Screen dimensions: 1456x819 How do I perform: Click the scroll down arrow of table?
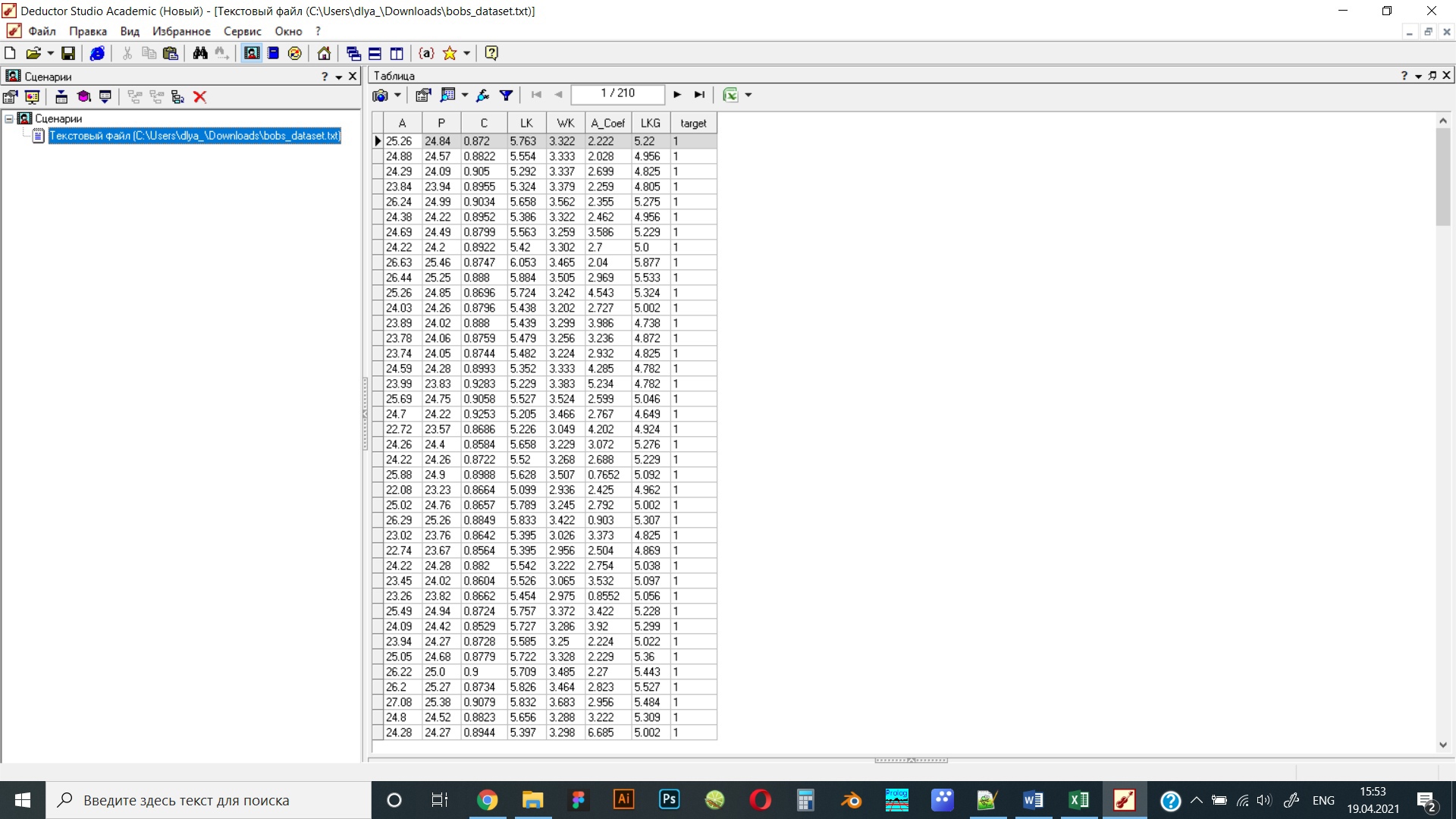(1443, 745)
